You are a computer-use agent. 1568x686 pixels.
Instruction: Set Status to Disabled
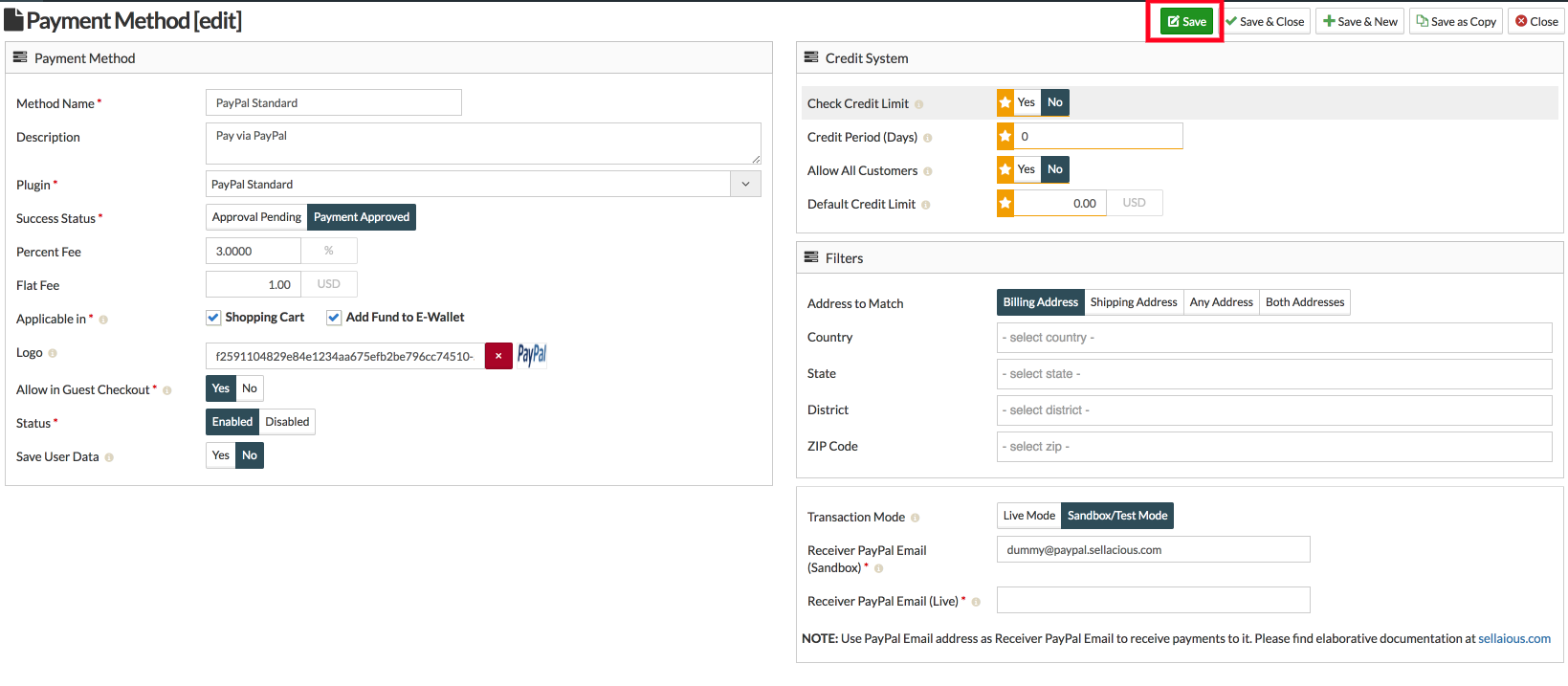(x=287, y=422)
